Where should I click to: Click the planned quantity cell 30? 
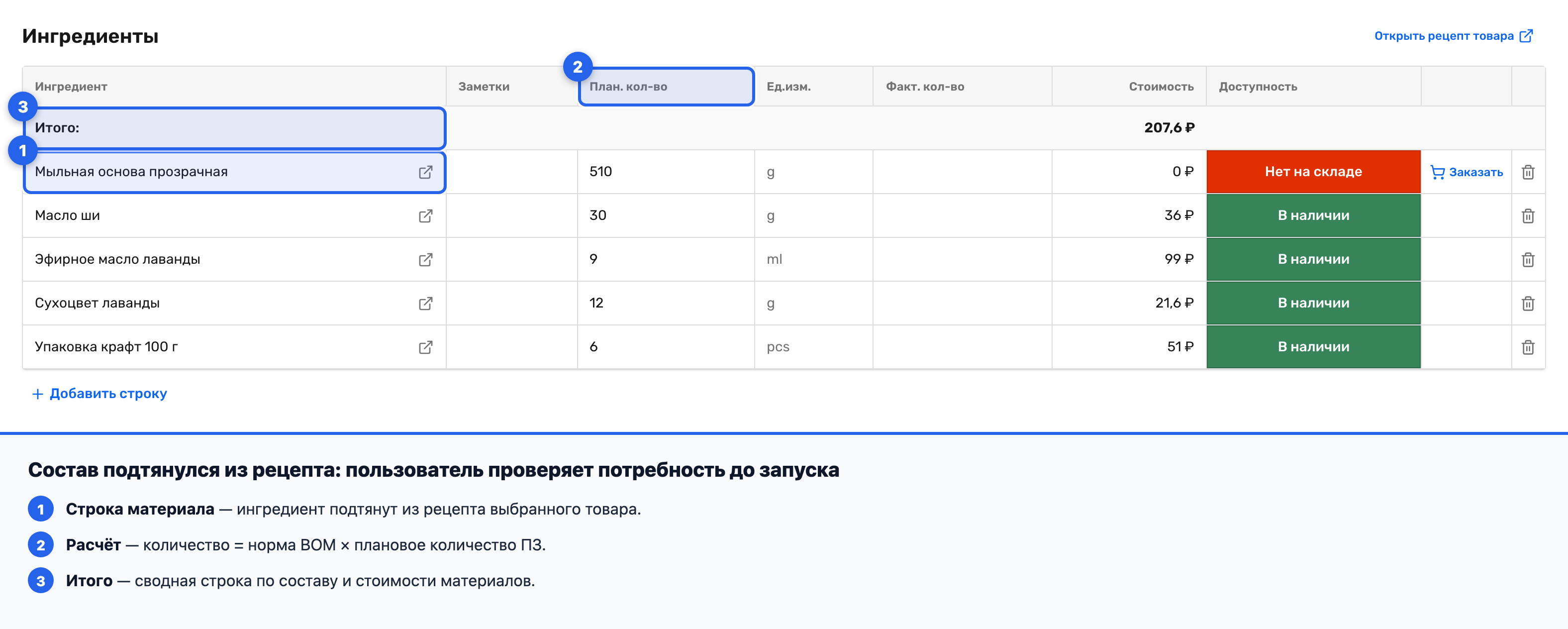[666, 215]
